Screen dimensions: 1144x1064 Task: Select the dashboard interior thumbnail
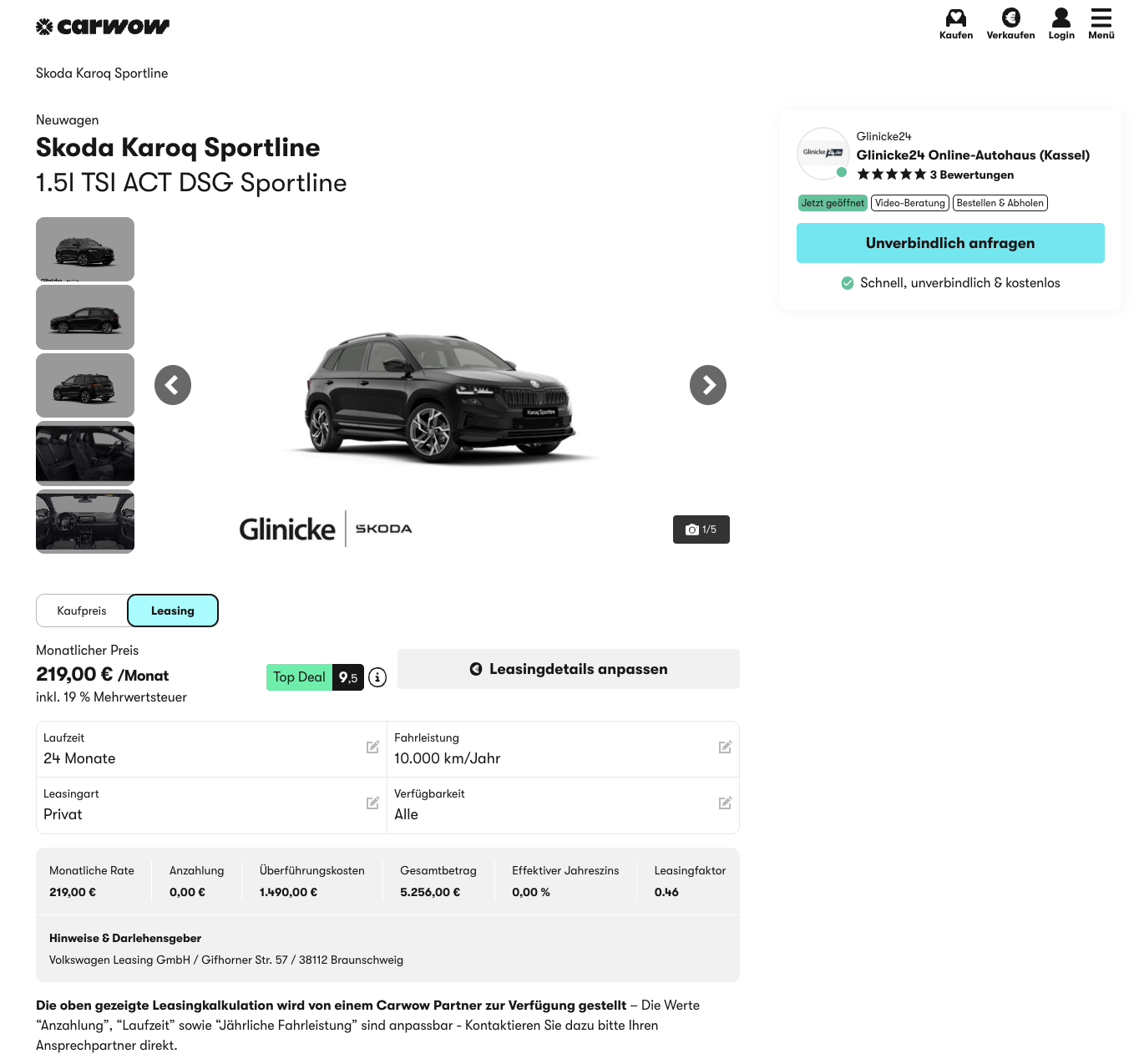point(85,521)
